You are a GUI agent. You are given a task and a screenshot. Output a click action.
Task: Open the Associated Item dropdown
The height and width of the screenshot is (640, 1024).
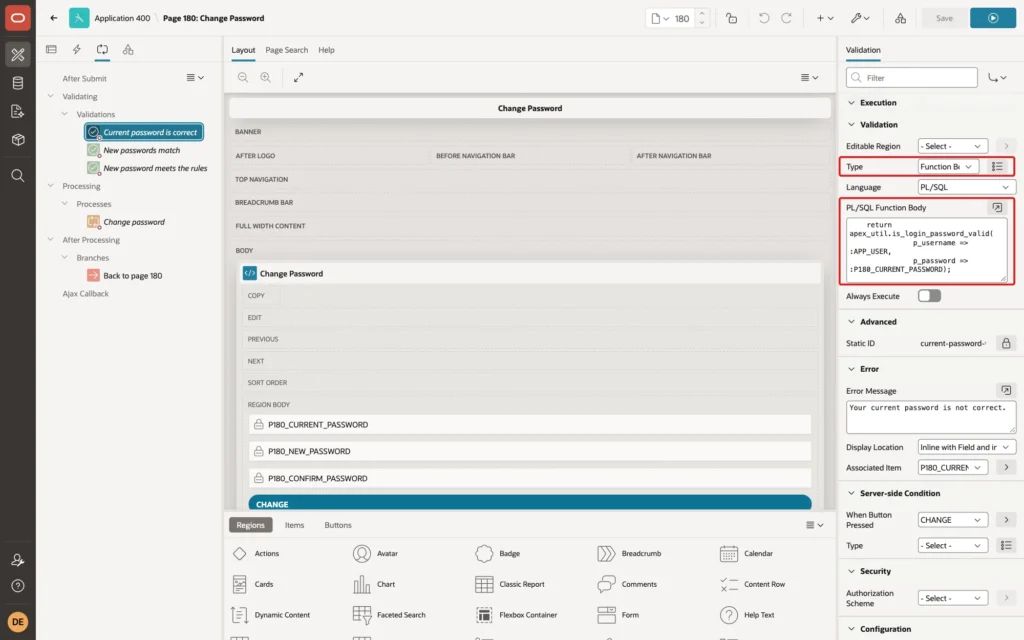[x=952, y=468]
